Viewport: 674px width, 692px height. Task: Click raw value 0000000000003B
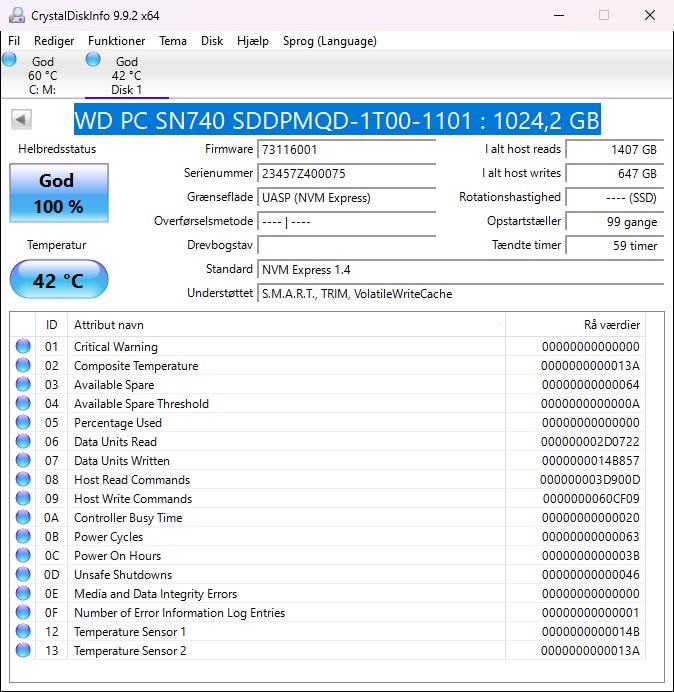point(590,556)
